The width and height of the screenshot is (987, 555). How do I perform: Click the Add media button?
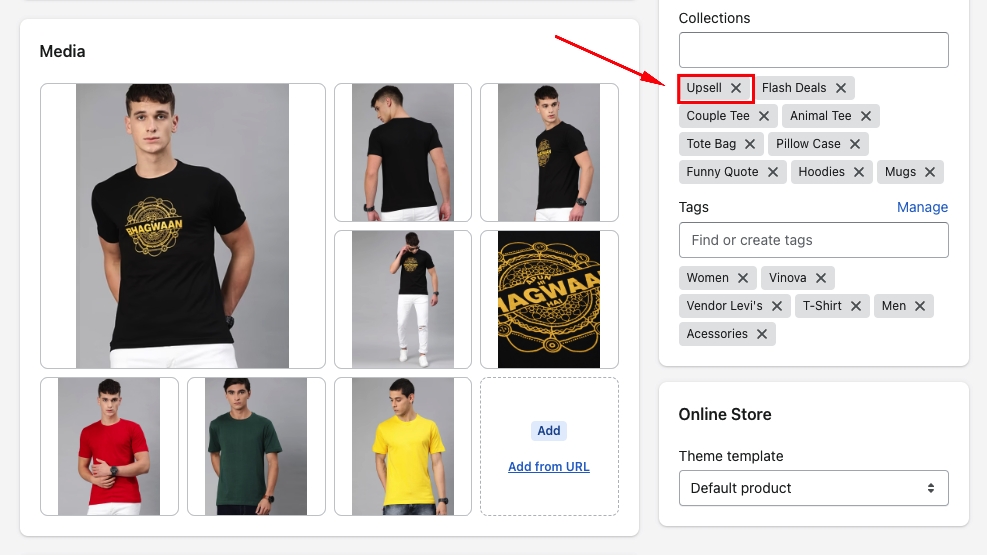pyautogui.click(x=549, y=431)
